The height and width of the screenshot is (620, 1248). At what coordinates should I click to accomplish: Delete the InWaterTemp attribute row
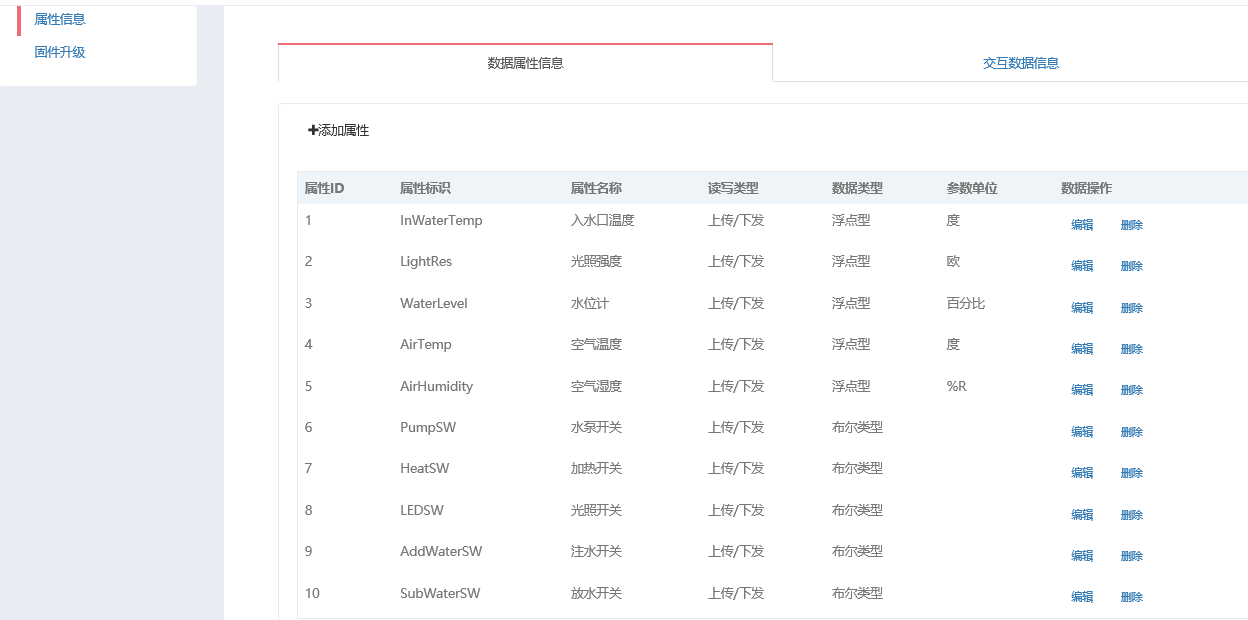pos(1131,225)
